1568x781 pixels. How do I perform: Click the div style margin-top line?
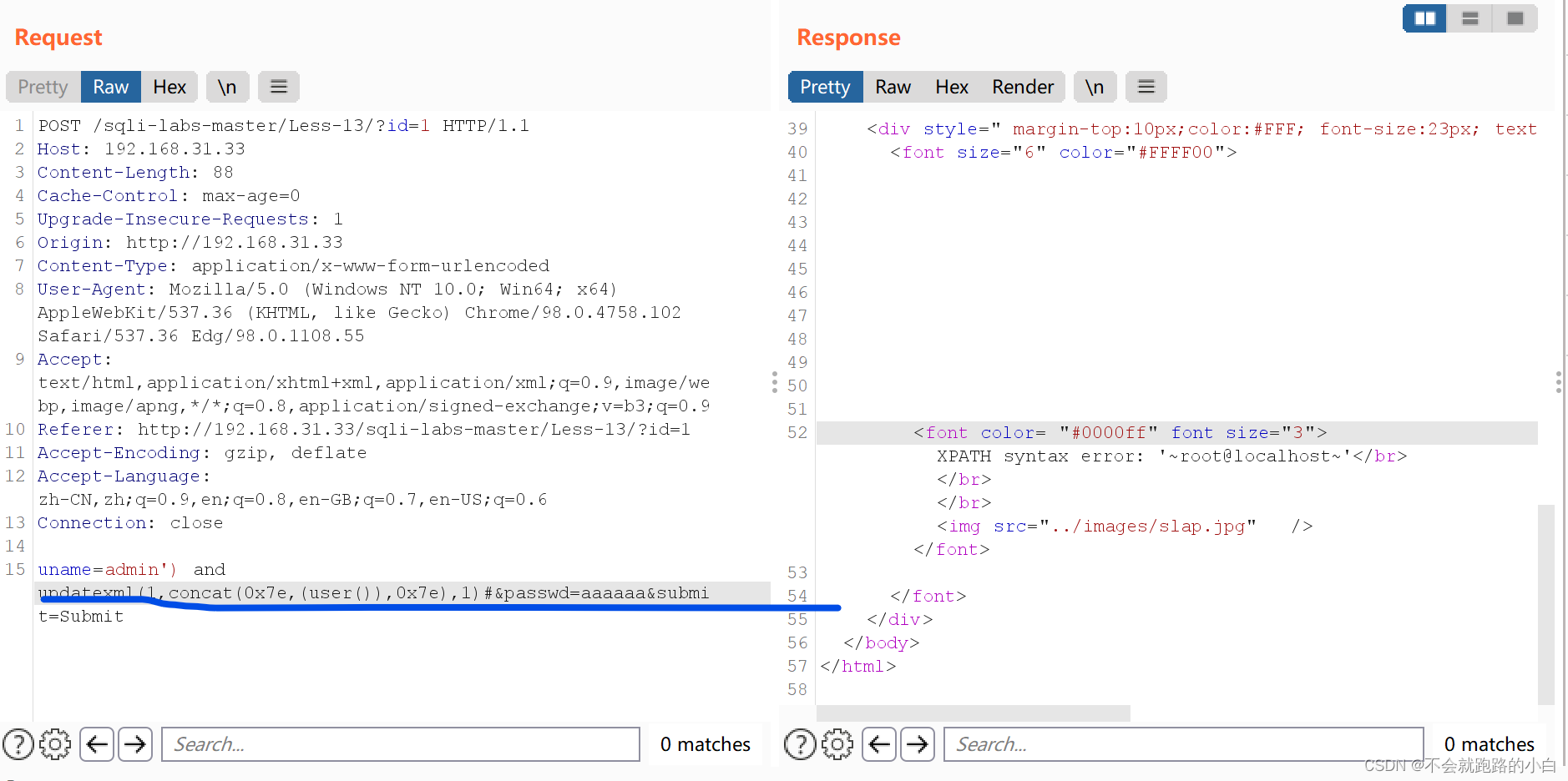(x=1202, y=129)
